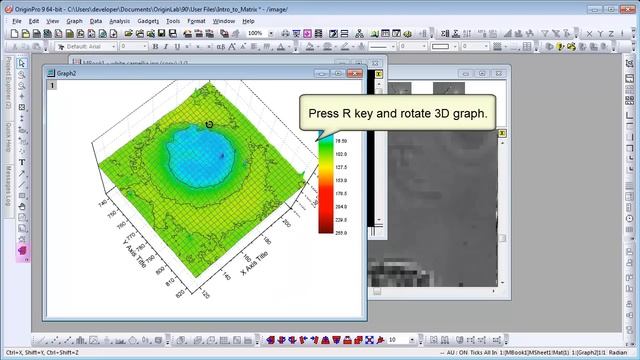Create a new project from the toolbar
Screen dimensions: 640x360
(14, 33)
